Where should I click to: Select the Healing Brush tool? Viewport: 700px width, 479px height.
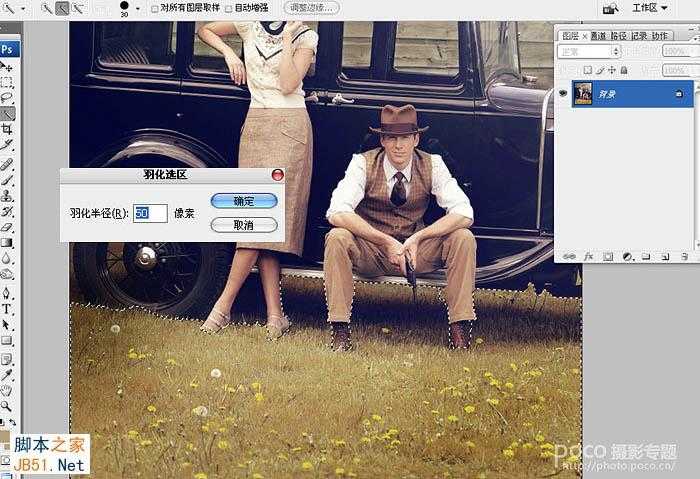(x=7, y=164)
